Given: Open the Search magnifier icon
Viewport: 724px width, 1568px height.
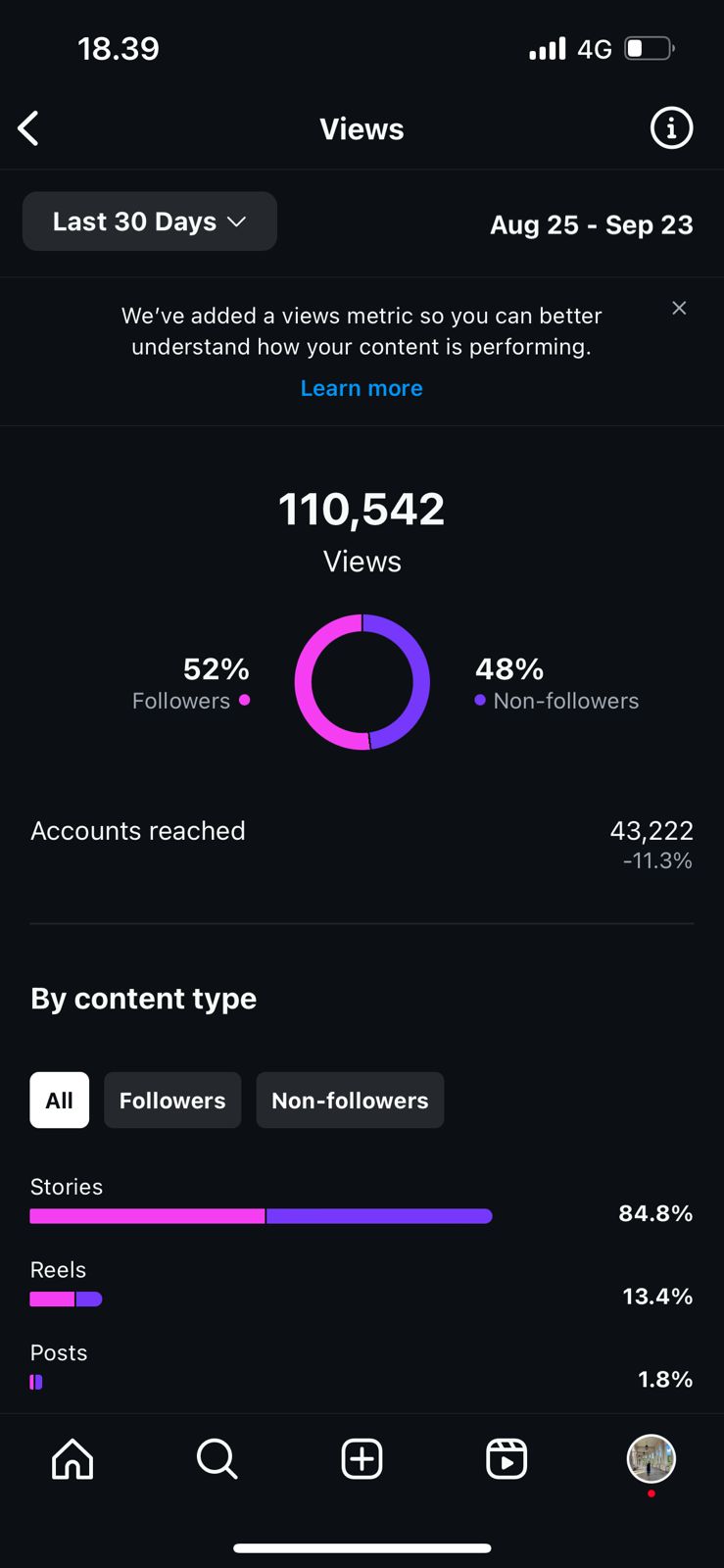Looking at the screenshot, I should coord(217,1458).
